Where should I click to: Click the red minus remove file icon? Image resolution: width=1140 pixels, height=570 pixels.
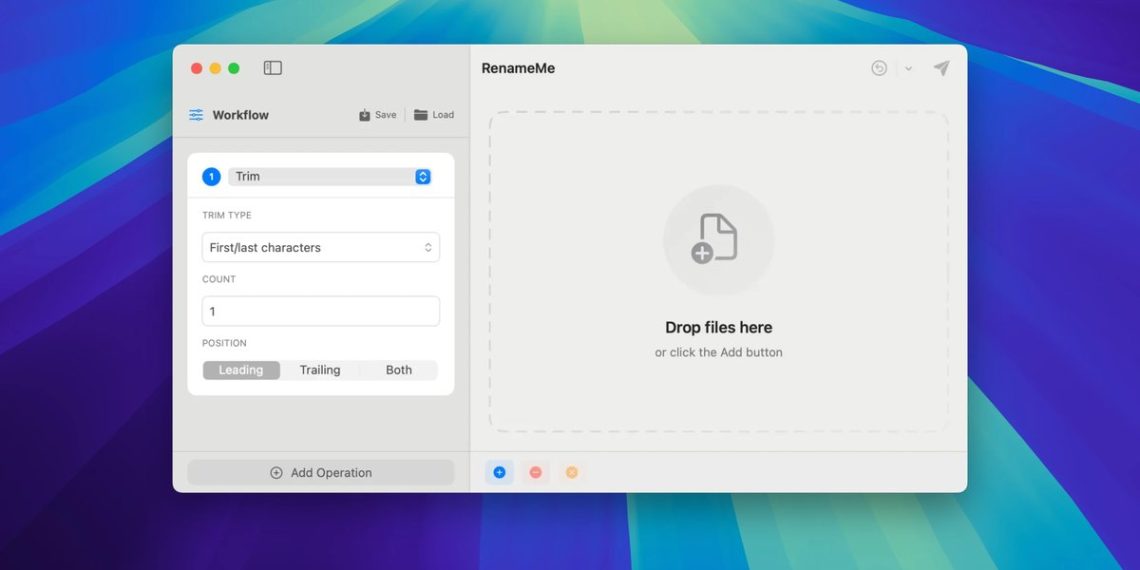point(535,472)
